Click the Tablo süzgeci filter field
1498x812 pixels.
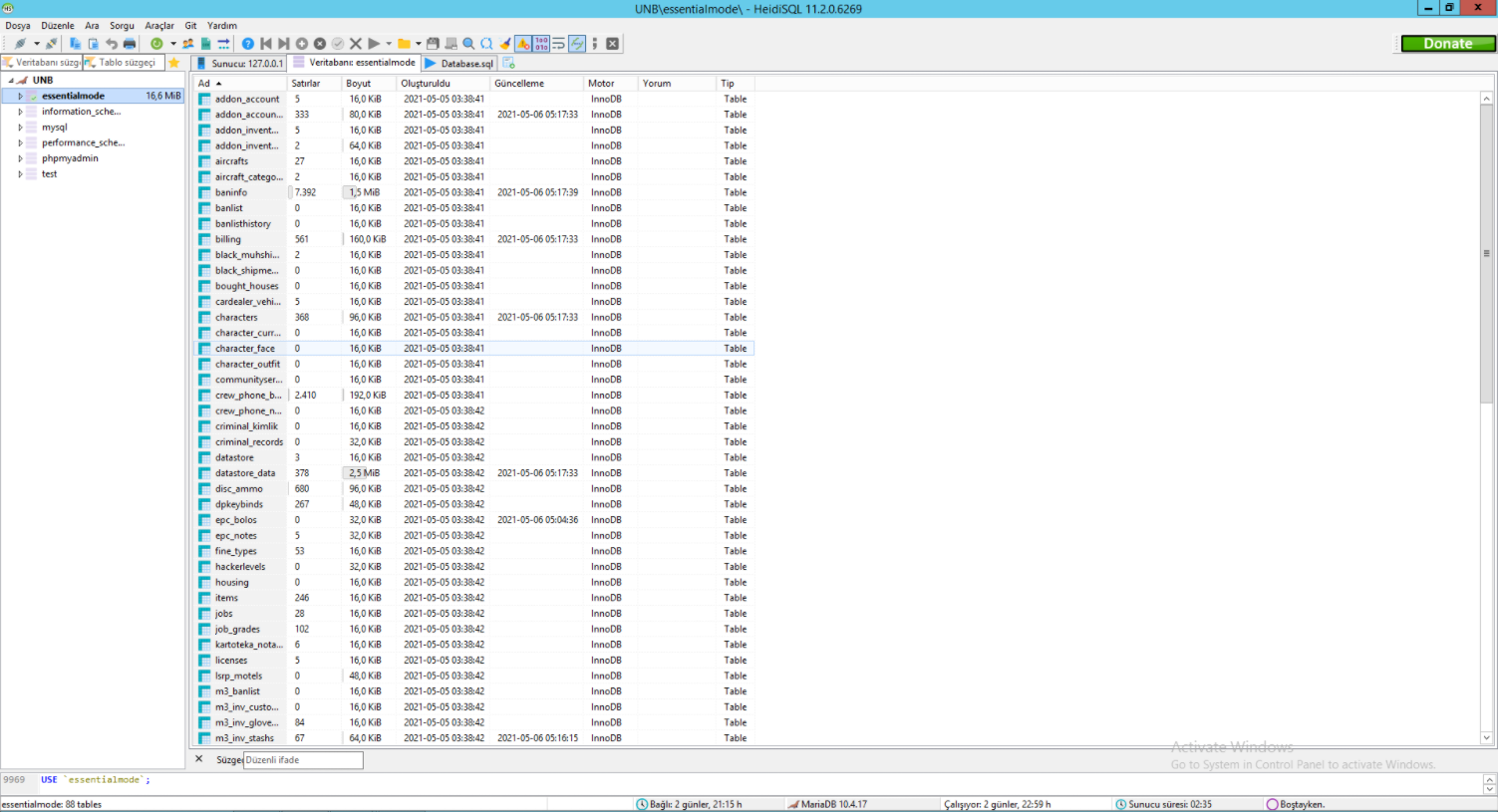[x=125, y=63]
